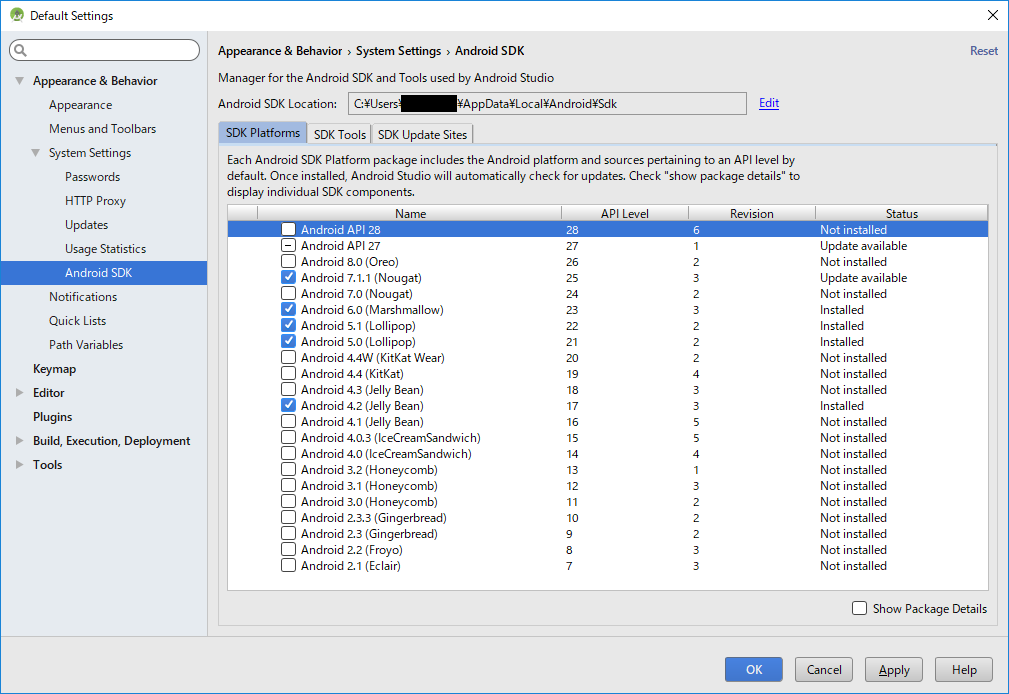Open the Keymap settings page
1009x694 pixels.
pos(54,369)
